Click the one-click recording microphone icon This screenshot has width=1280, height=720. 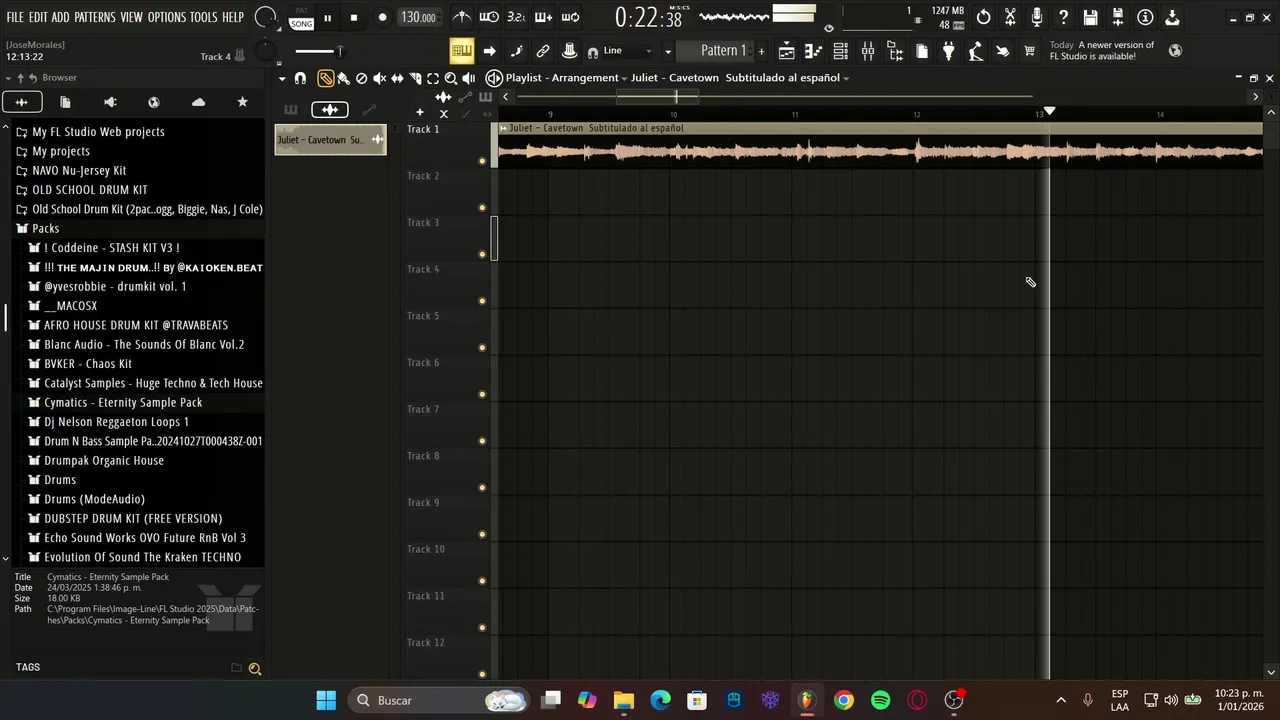coord(1037,17)
